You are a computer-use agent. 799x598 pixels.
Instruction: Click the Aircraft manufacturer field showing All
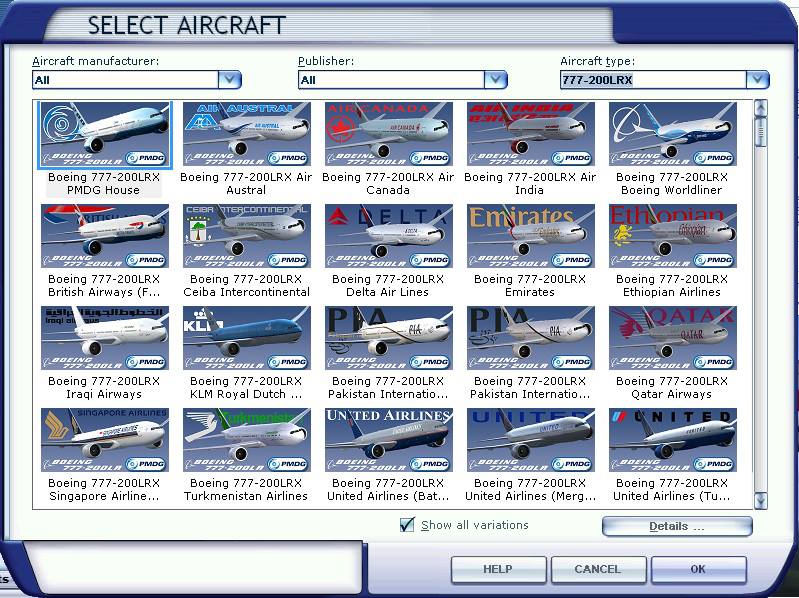click(x=125, y=79)
